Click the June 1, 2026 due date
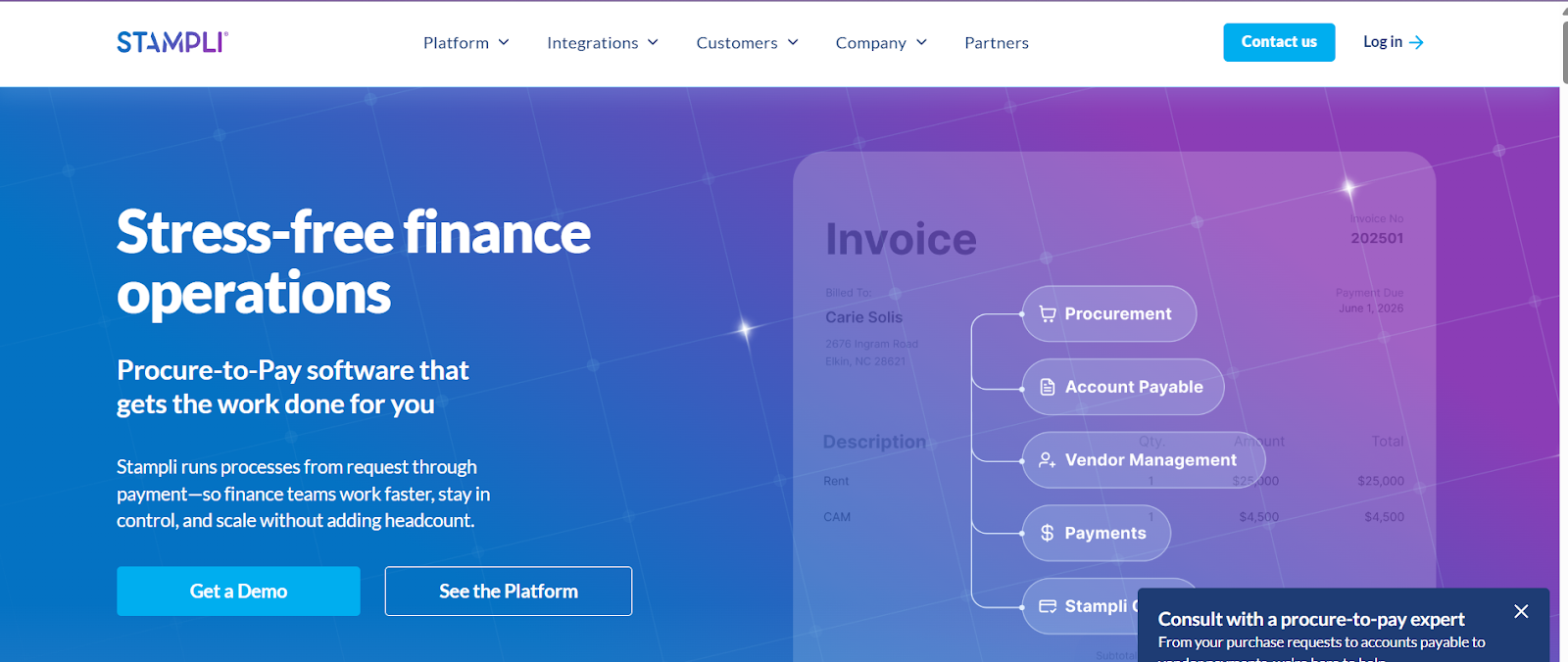This screenshot has height=662, width=1568. [x=1371, y=308]
